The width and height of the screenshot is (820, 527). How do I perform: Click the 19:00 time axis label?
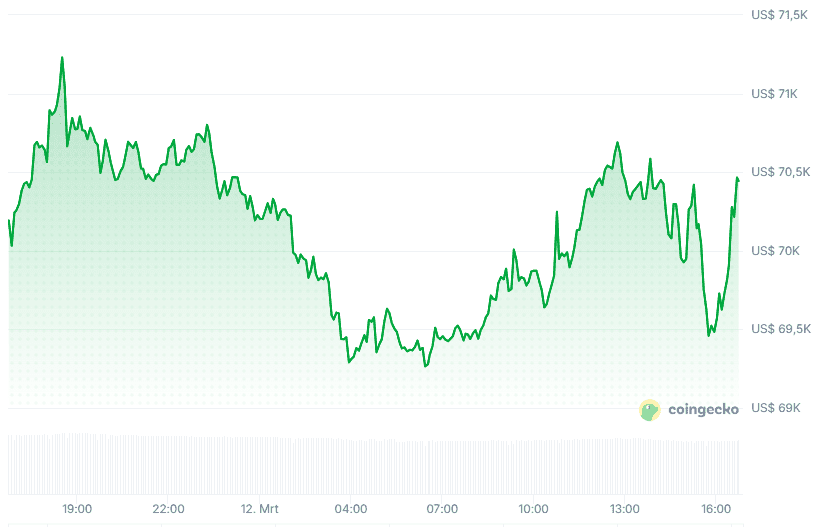coord(77,508)
